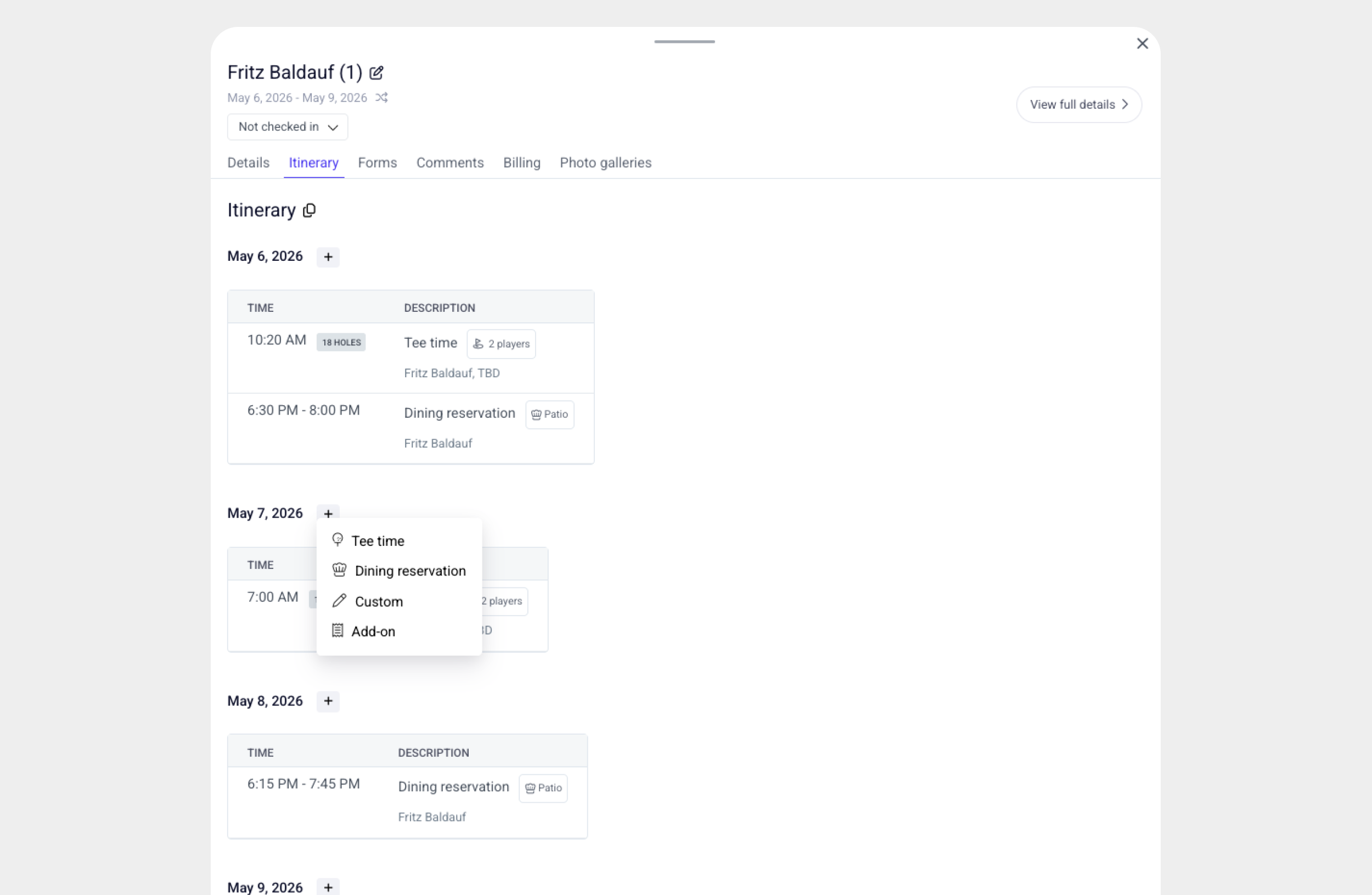The height and width of the screenshot is (895, 1372).
Task: Select Add-on from the itinerary menu
Action: pos(374,631)
